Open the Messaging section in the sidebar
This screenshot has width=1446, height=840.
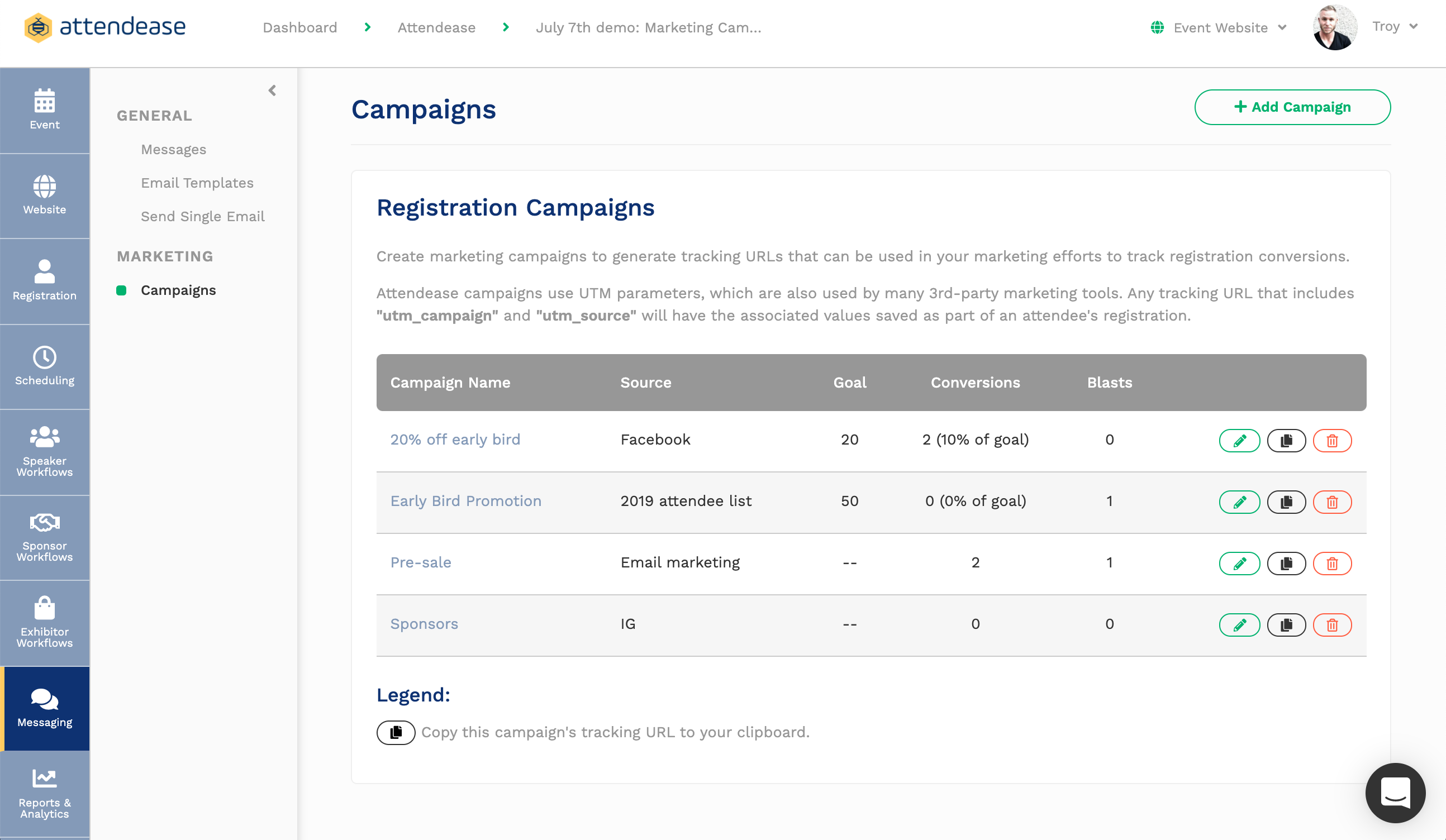click(44, 708)
